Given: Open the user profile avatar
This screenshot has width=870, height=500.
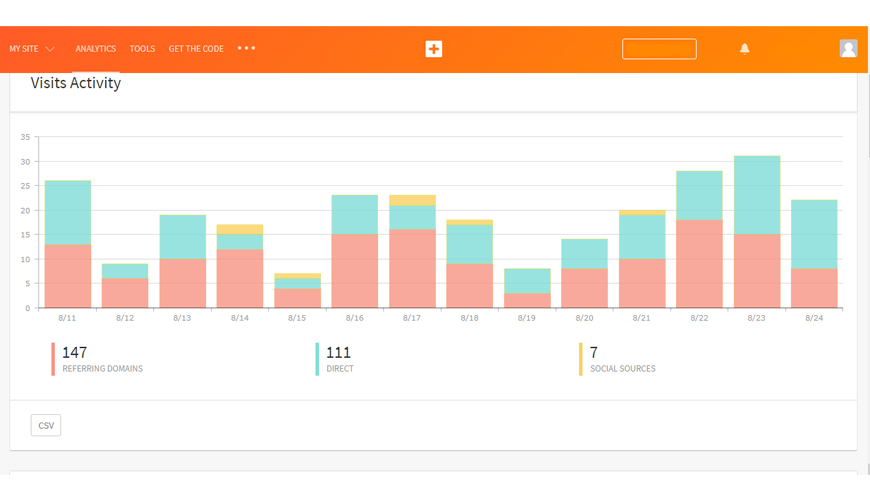Looking at the screenshot, I should point(848,48).
